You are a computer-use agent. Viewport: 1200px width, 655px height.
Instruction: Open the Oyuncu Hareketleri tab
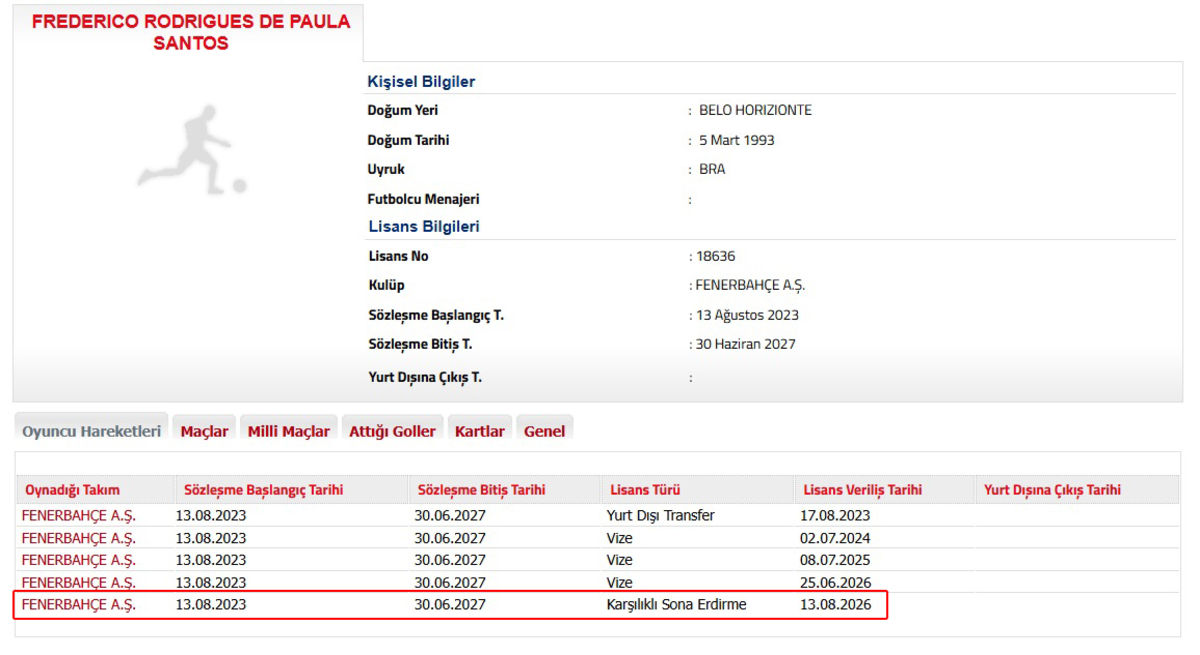coord(91,431)
